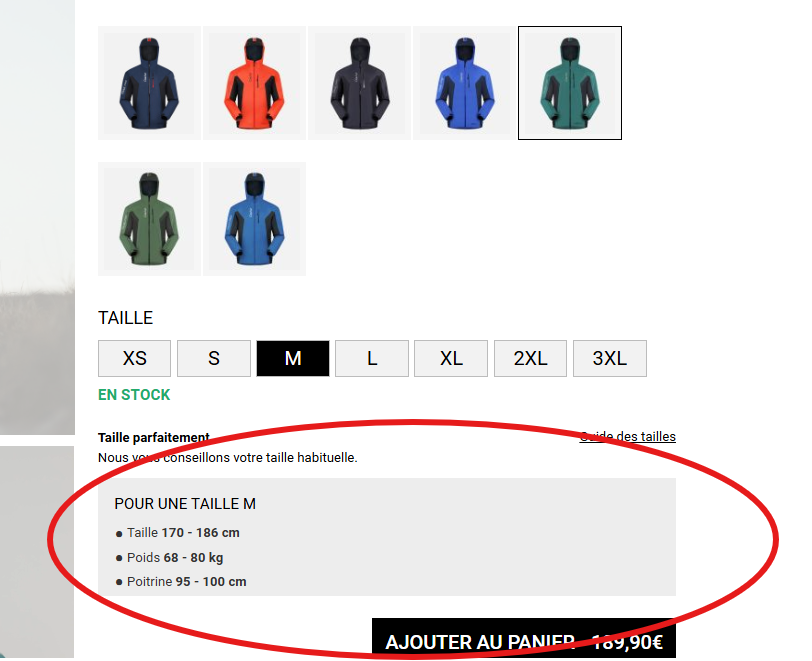This screenshot has width=812, height=661.
Task: Choose the orange jacket color swatch
Action: pos(254,83)
